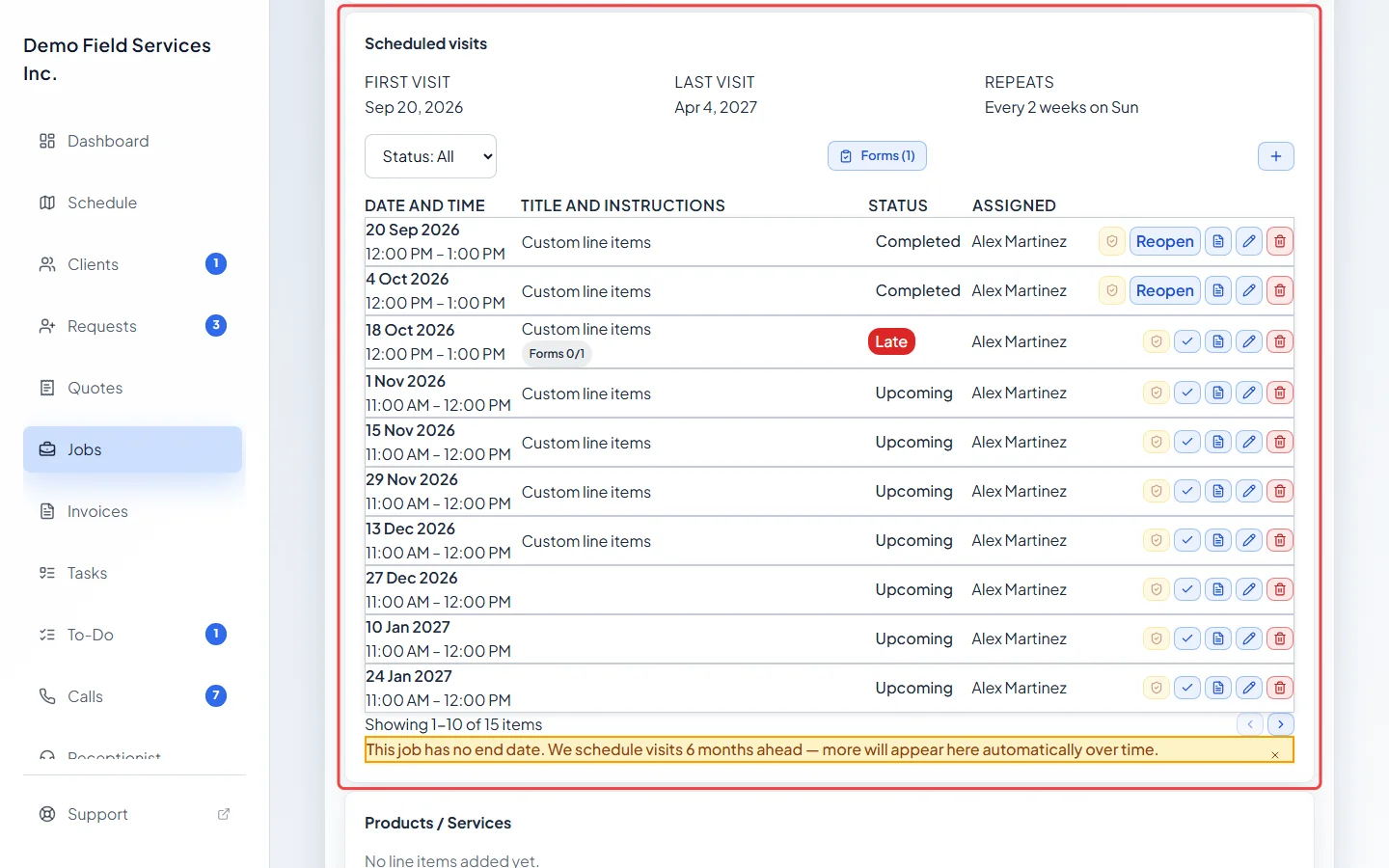Reopen the completed 20 Sep 2026 visit
Screen dimensions: 1389x868
[1165, 241]
